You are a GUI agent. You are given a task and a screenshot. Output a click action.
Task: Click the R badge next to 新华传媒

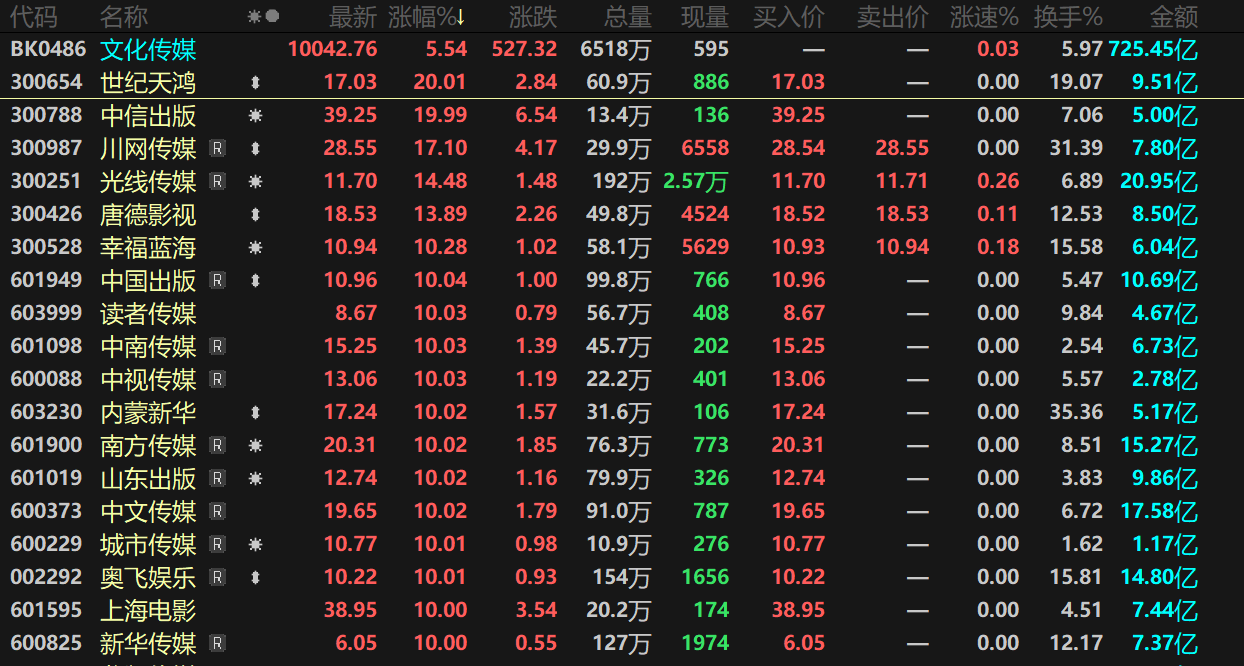click(217, 644)
